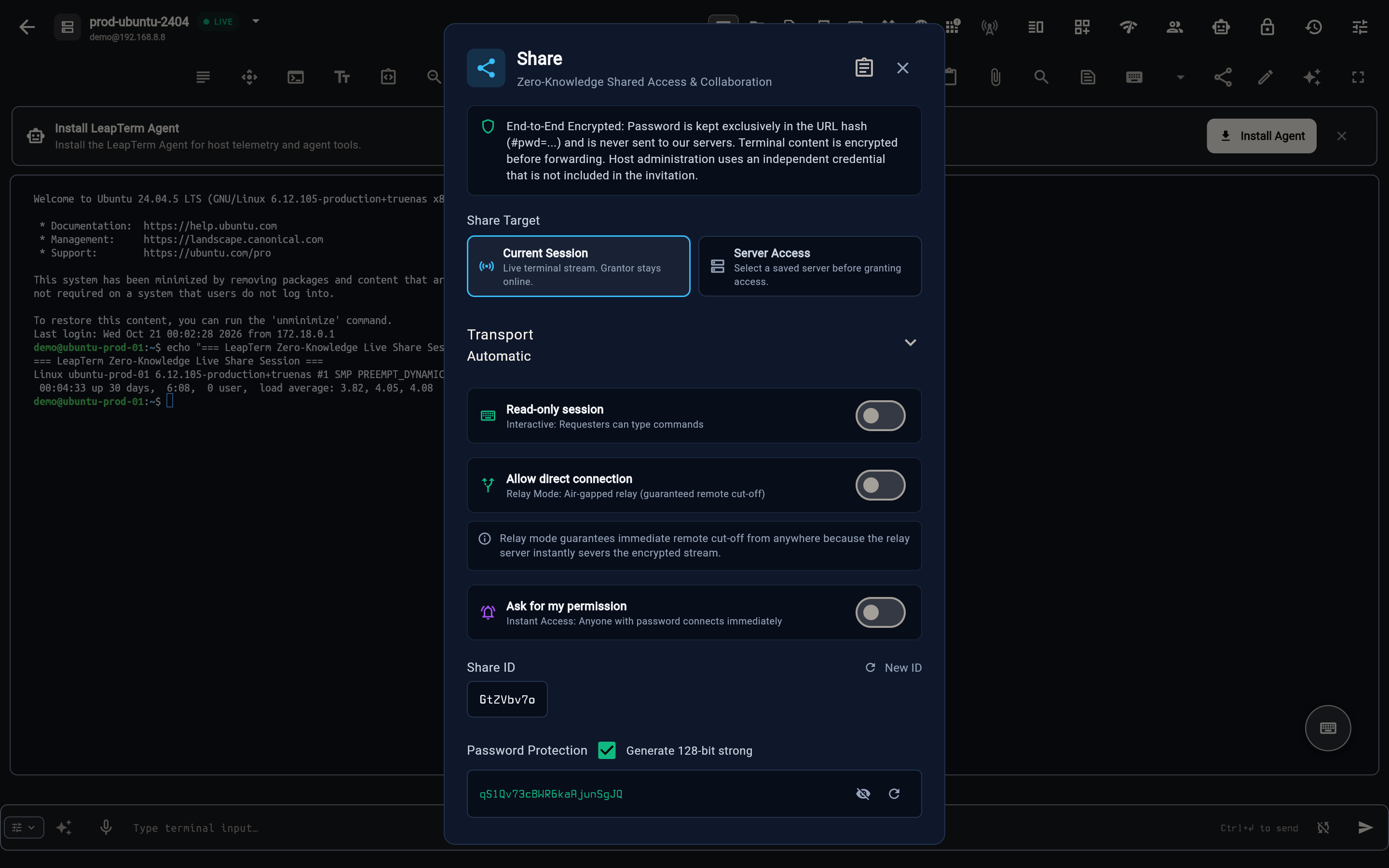Toggle fullscreen icon in terminal toolbar
Viewport: 1389px width, 868px height.
coord(1358,77)
